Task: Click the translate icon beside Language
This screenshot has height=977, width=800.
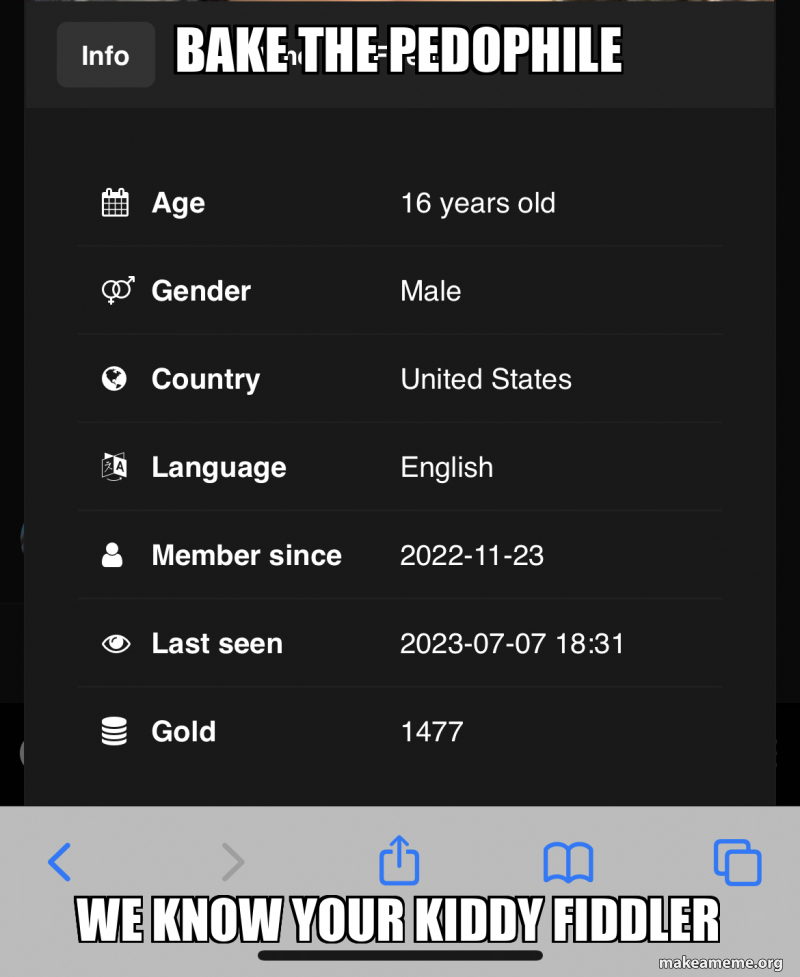Action: [115, 467]
